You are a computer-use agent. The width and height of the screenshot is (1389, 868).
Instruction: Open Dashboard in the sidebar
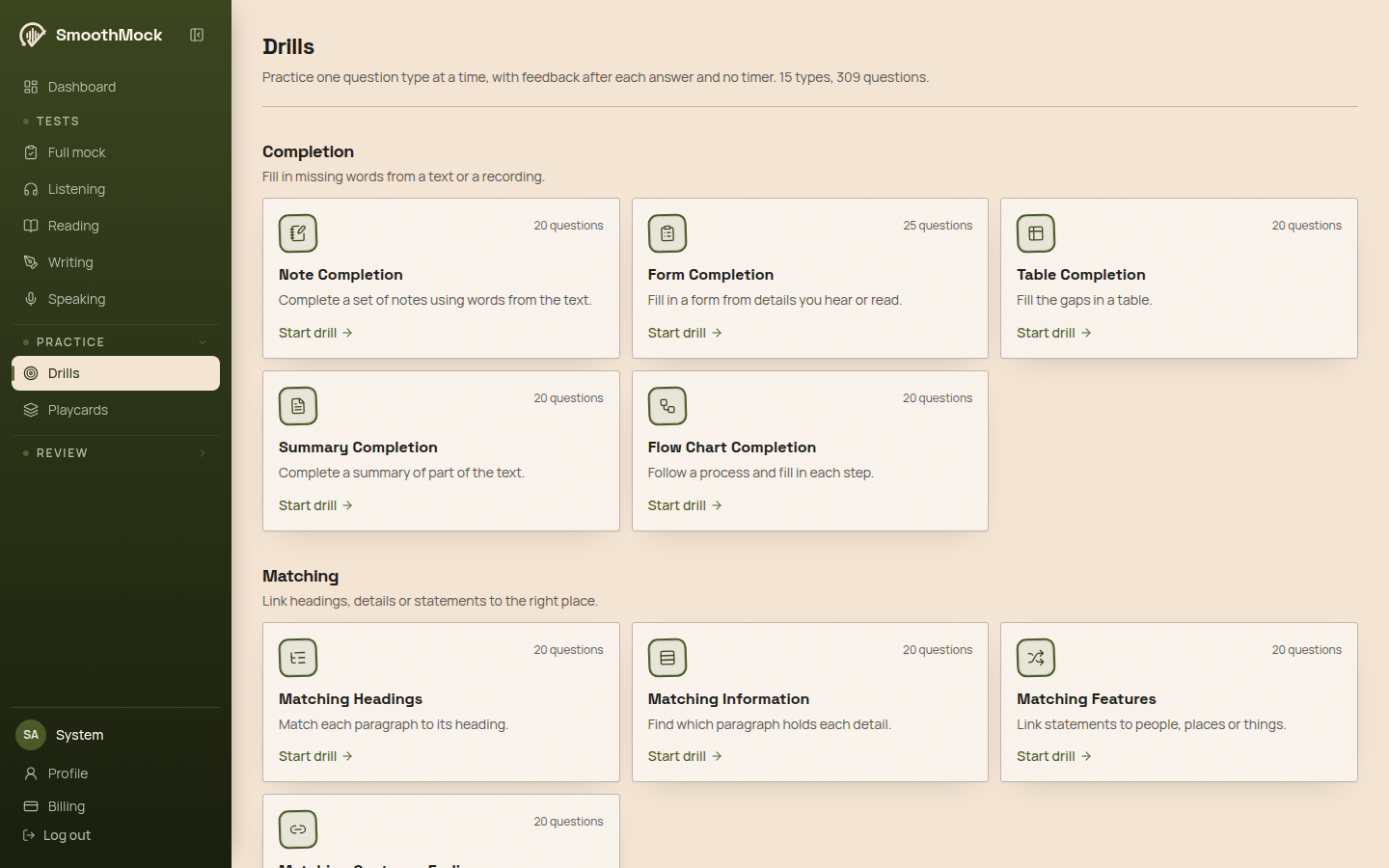pyautogui.click(x=116, y=87)
